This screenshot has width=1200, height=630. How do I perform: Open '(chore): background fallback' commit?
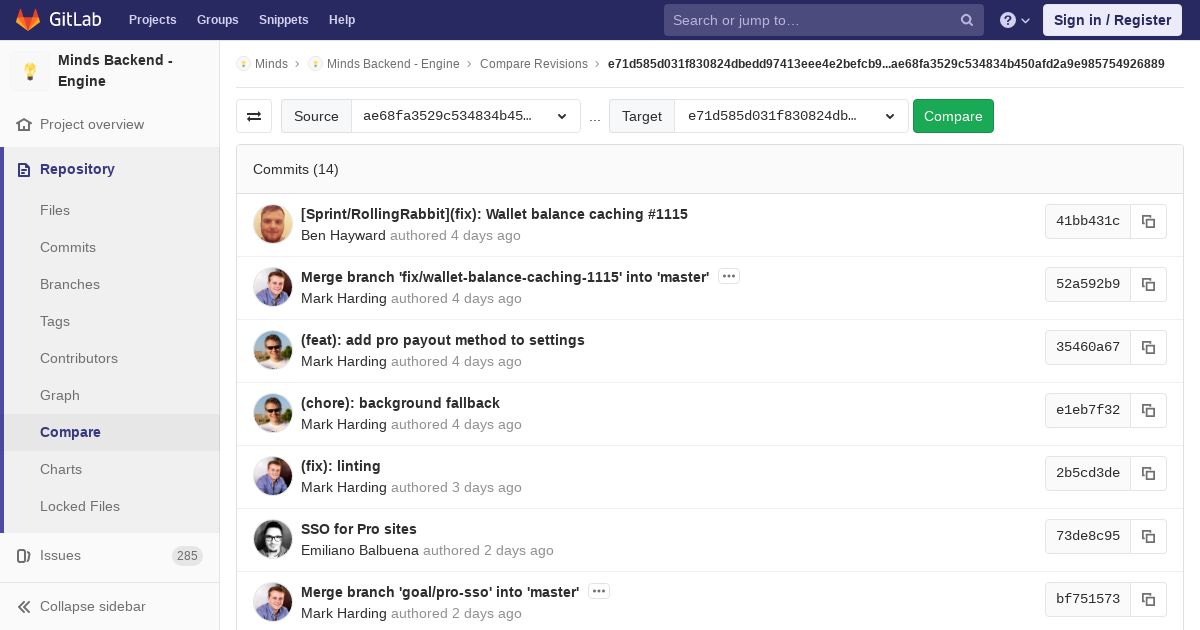point(400,403)
